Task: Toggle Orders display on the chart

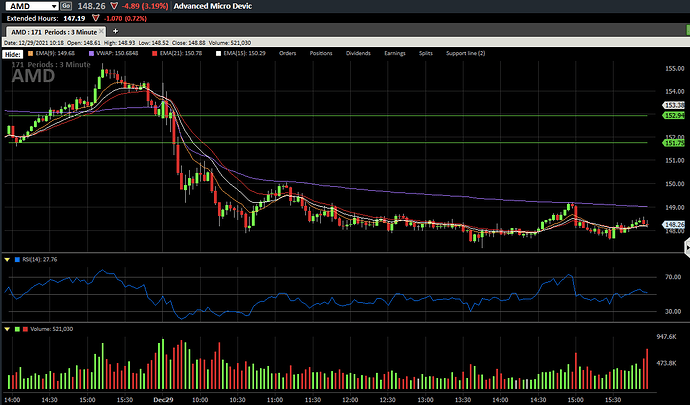Action: click(287, 53)
